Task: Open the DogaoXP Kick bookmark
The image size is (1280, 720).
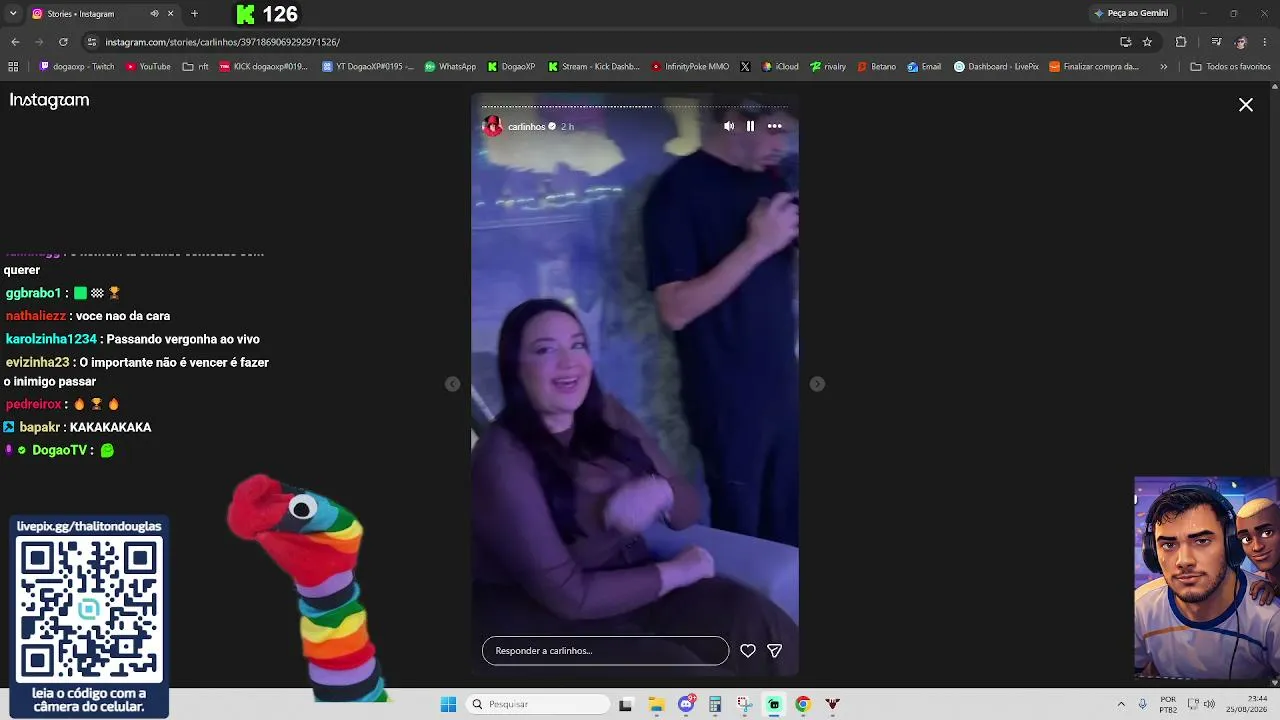Action: pyautogui.click(x=512, y=67)
